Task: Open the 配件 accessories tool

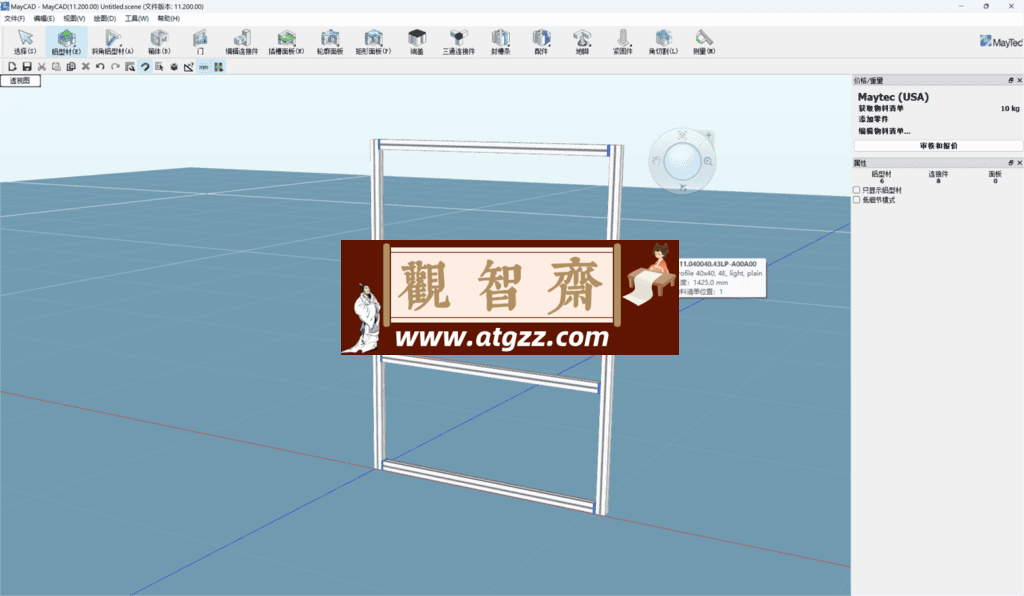Action: point(541,42)
